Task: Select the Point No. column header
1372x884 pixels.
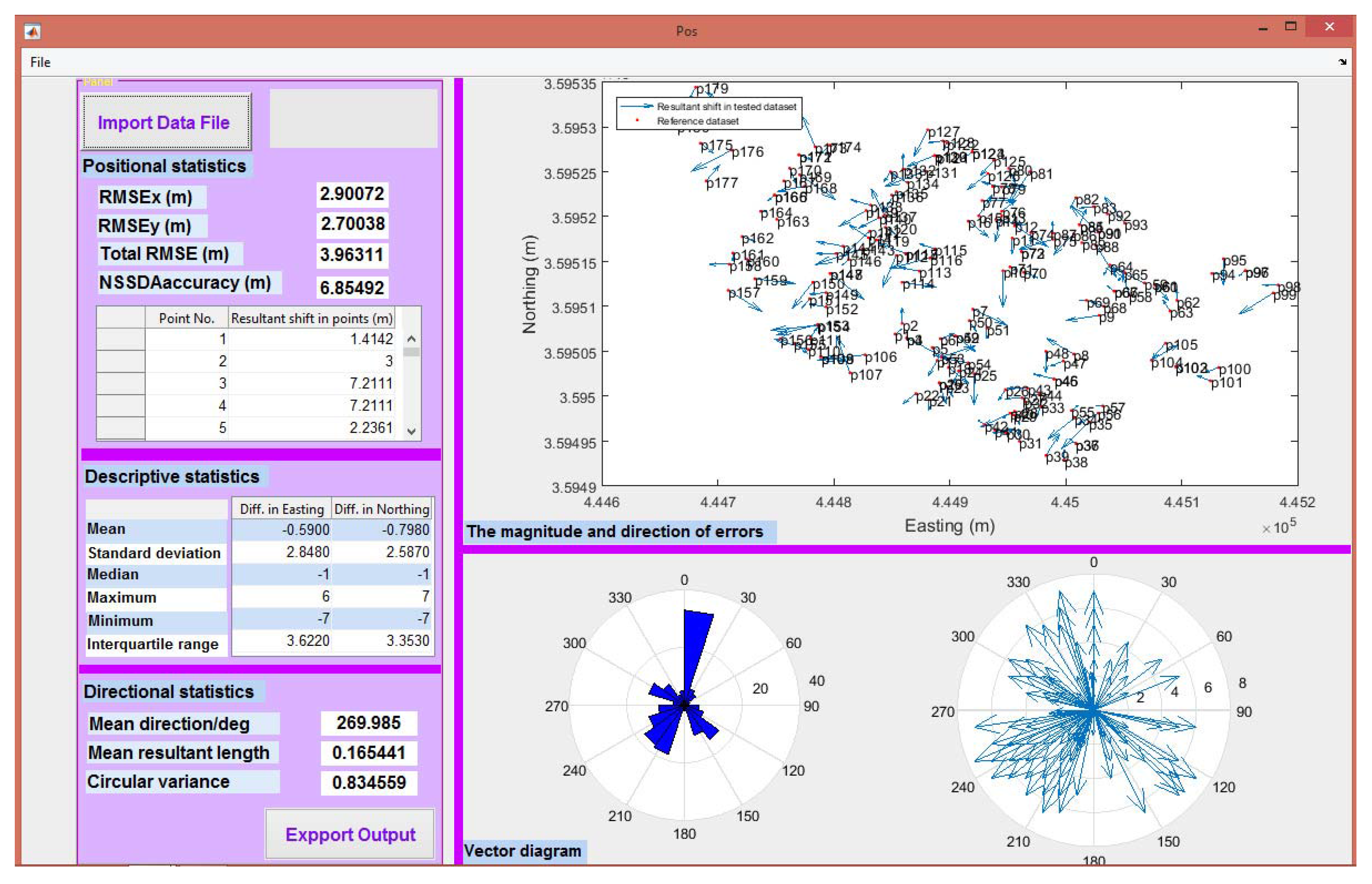Action: point(186,318)
